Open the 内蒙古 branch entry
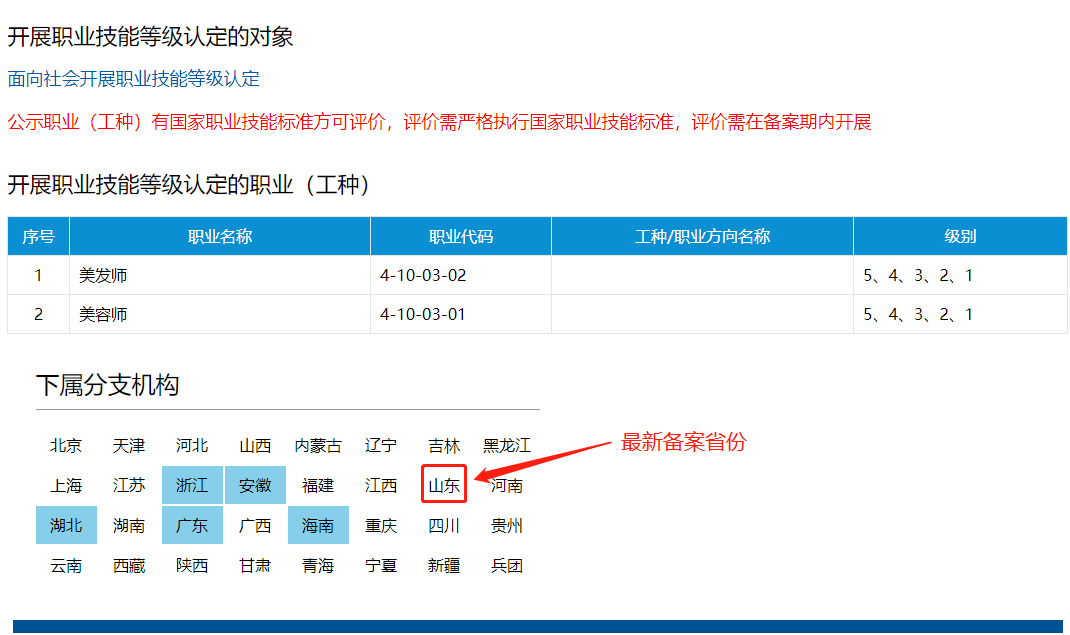The width and height of the screenshot is (1070, 635). point(318,446)
